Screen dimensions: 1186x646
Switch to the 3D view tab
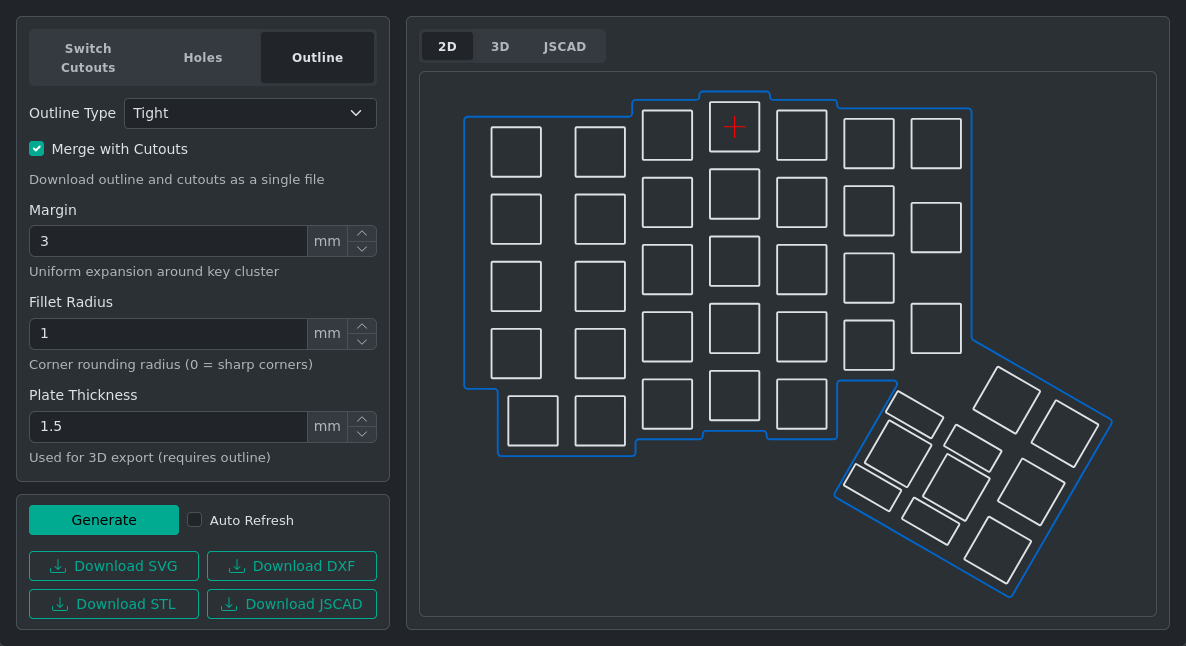[500, 46]
